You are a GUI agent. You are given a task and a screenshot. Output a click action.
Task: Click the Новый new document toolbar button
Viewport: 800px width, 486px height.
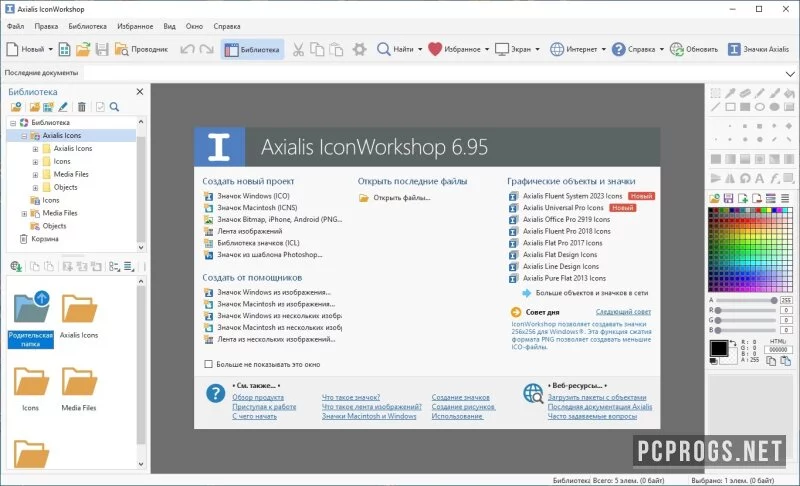point(26,49)
